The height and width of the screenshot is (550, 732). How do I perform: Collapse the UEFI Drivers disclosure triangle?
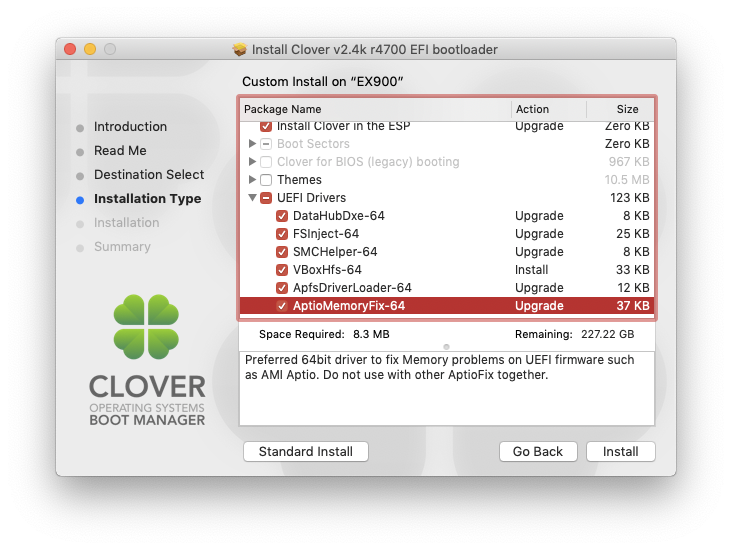point(252,198)
